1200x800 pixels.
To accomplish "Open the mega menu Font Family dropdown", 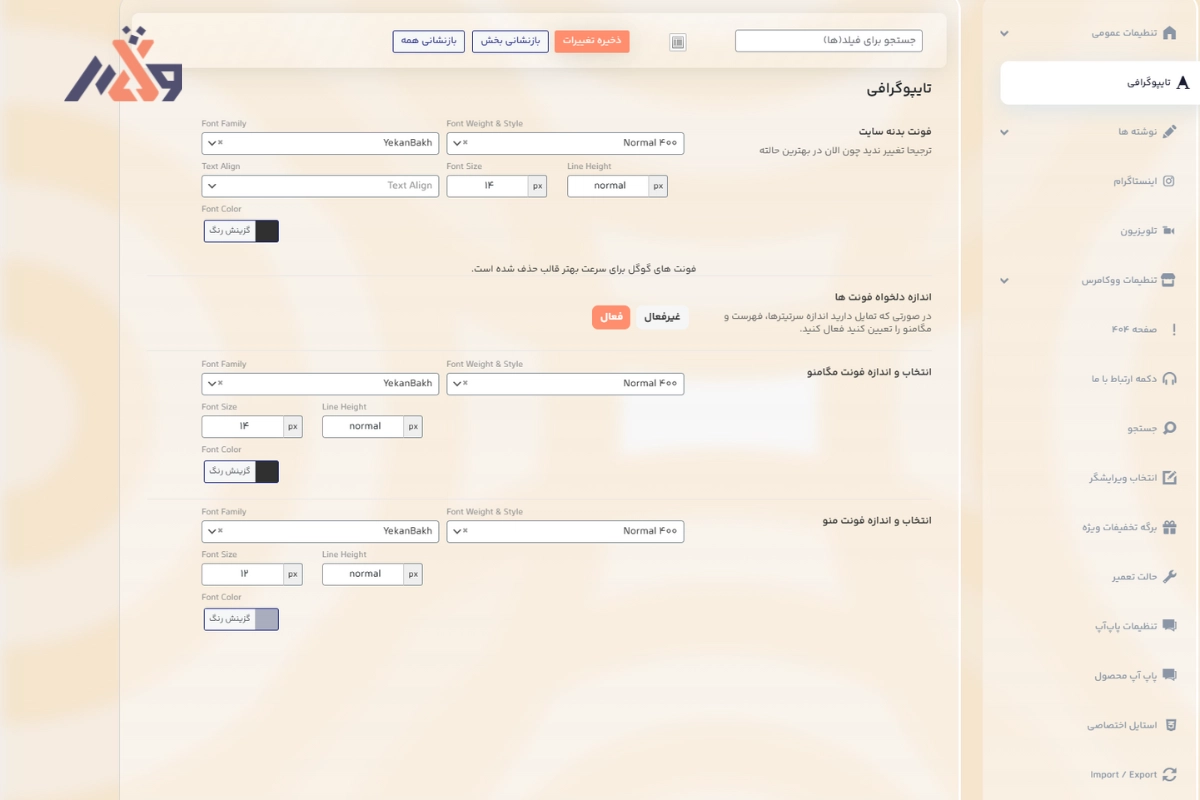I will click(x=320, y=384).
